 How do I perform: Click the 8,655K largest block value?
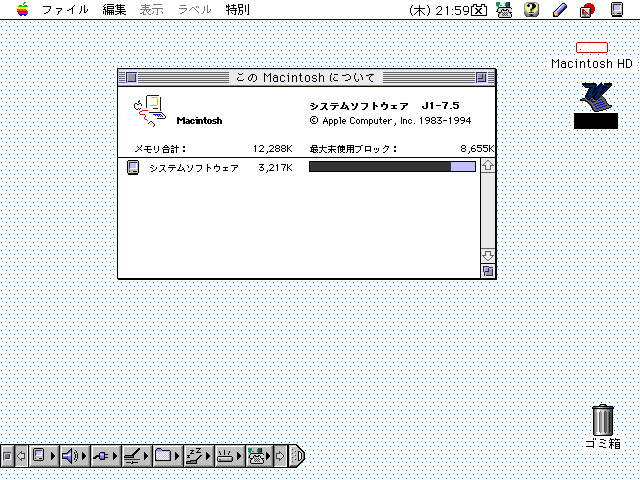(477, 149)
